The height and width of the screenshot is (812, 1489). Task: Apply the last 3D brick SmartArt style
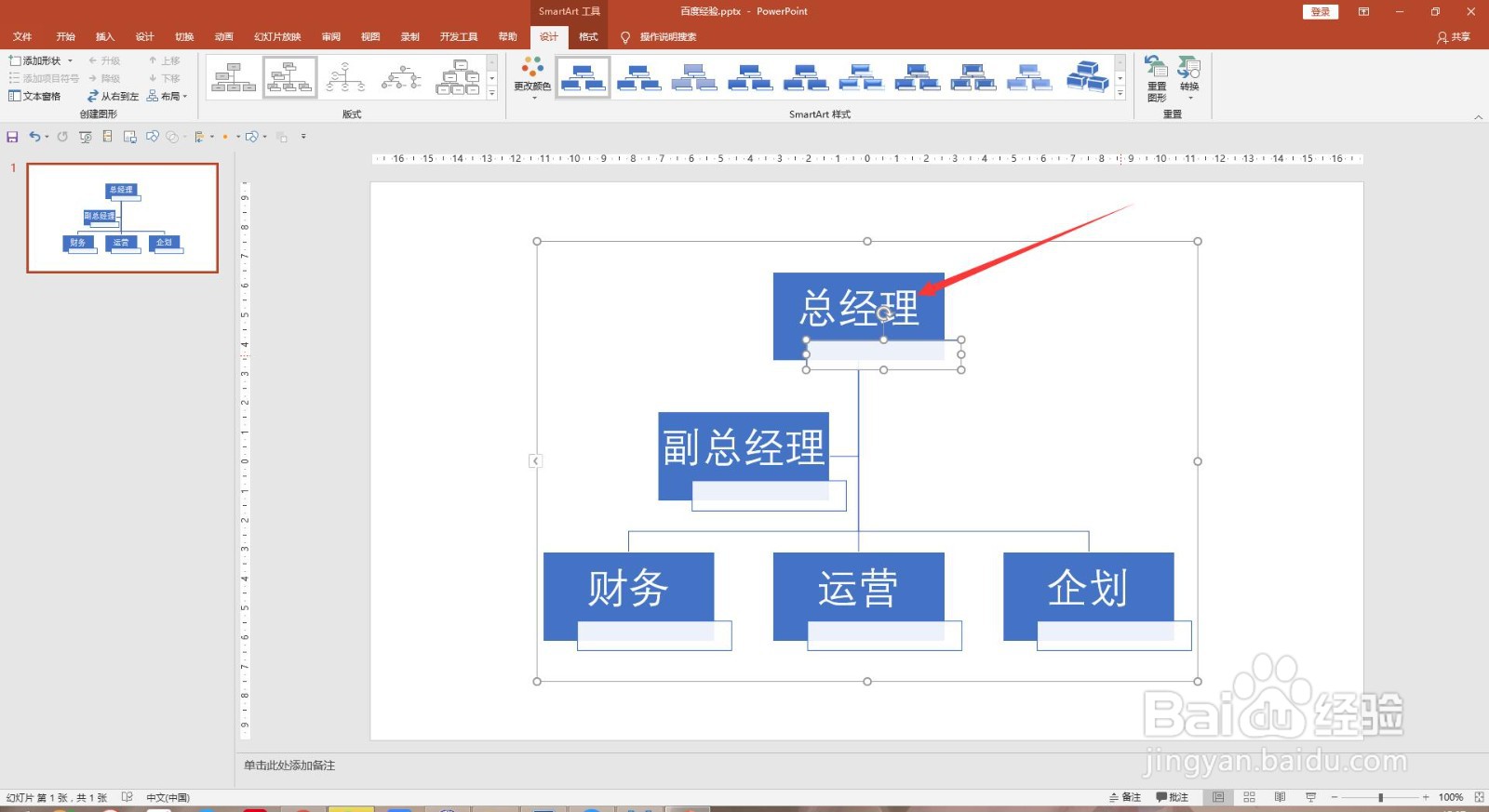tap(1086, 77)
